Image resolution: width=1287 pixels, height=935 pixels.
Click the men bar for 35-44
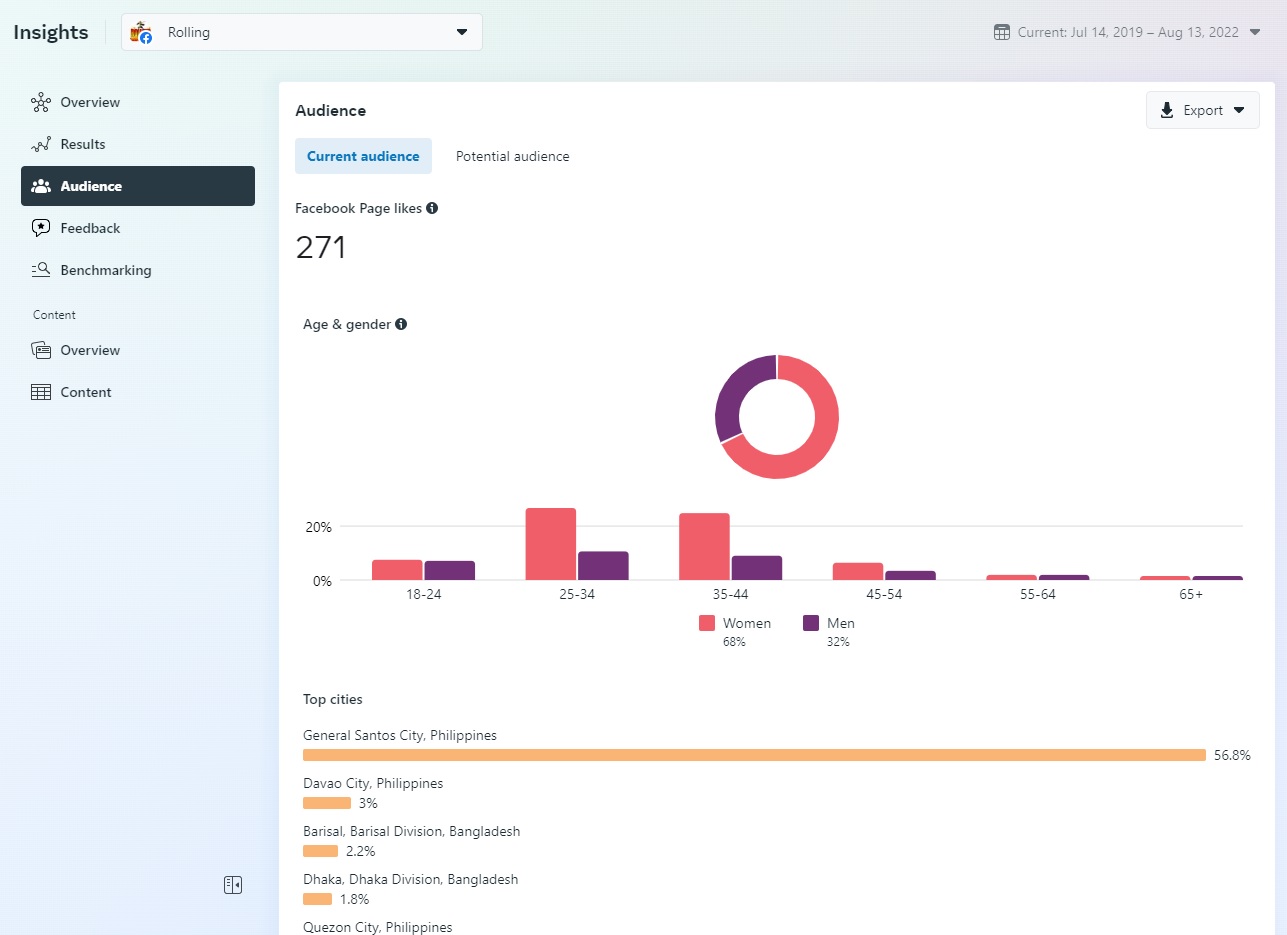[757, 568]
